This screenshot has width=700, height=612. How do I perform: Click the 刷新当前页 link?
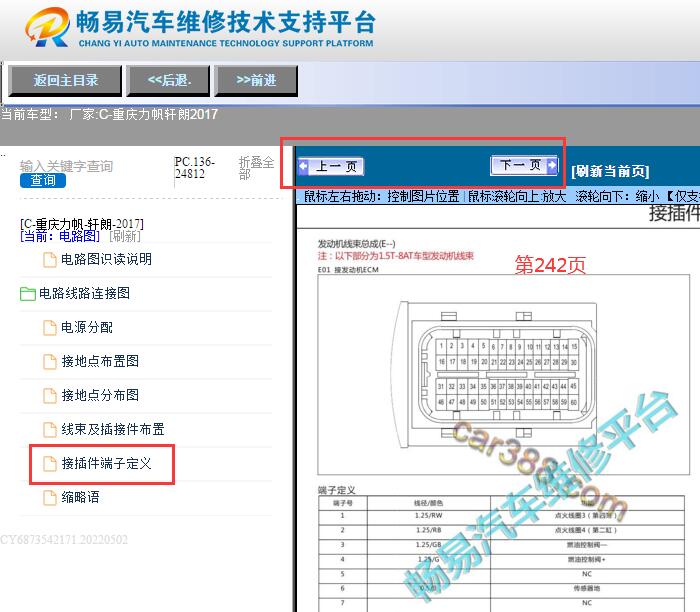point(610,171)
